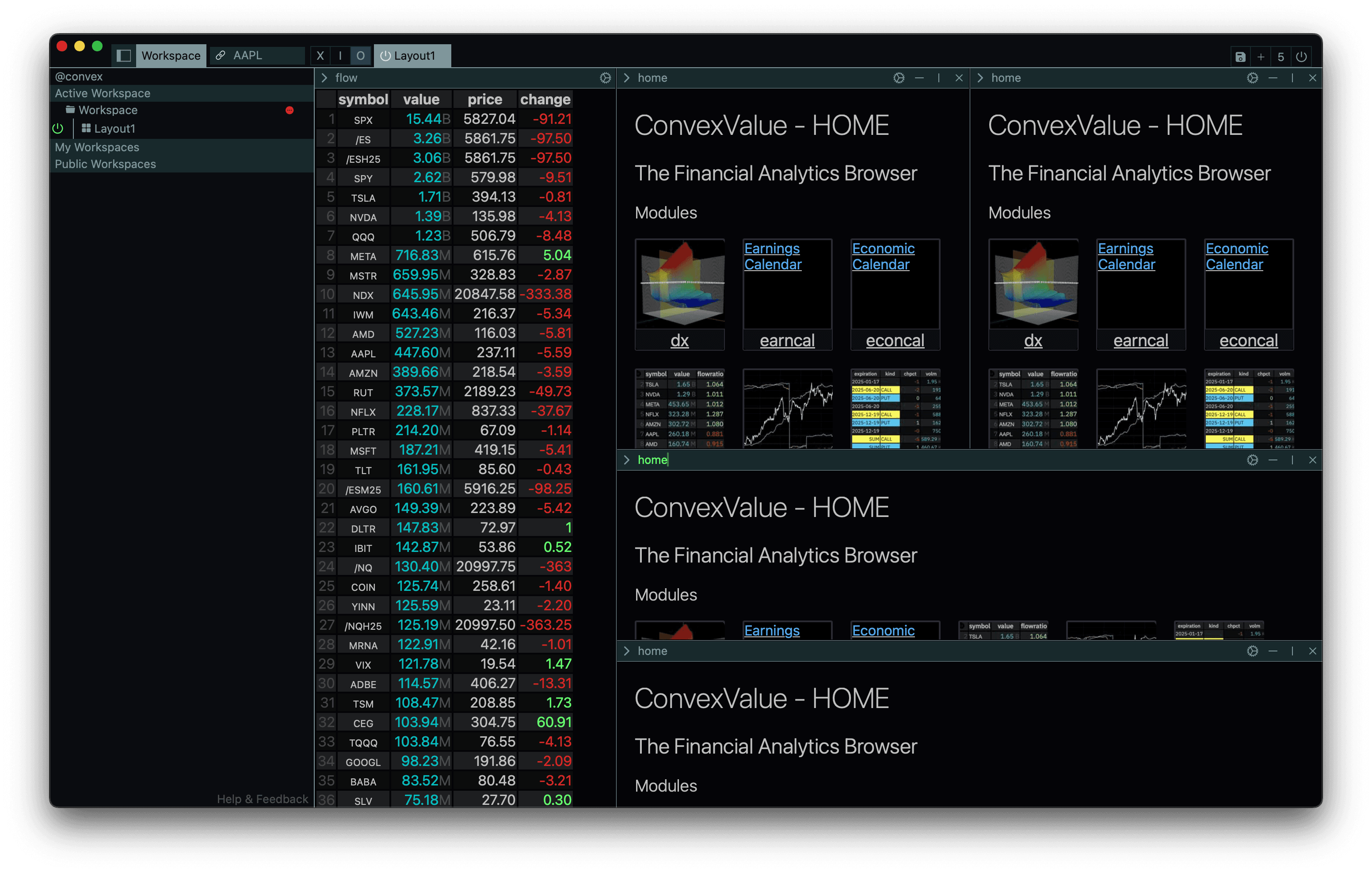Open dx 3D surface thumbnail in rightmost pane
Viewport: 1372px width, 873px height.
(1033, 283)
